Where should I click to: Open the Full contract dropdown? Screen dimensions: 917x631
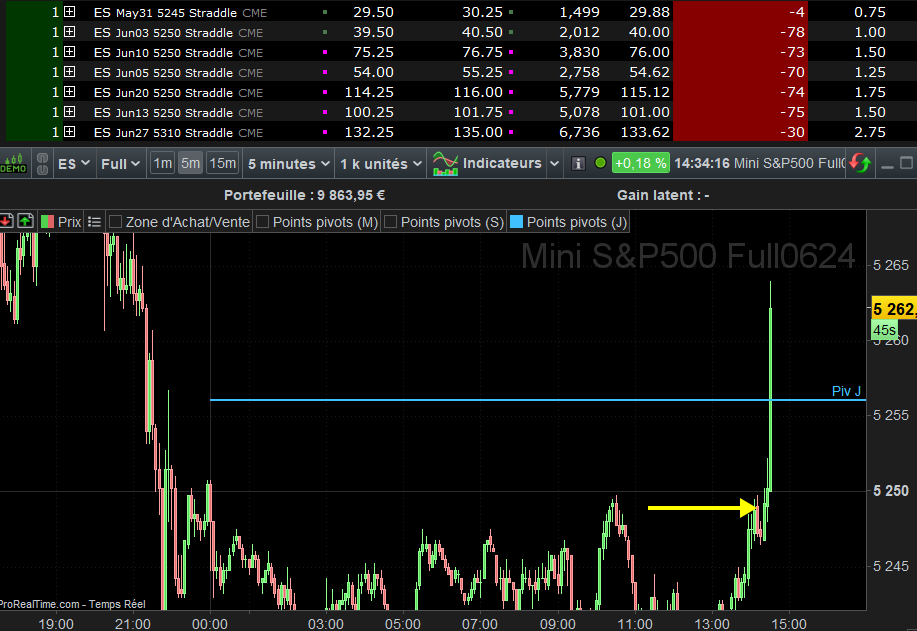pos(120,164)
